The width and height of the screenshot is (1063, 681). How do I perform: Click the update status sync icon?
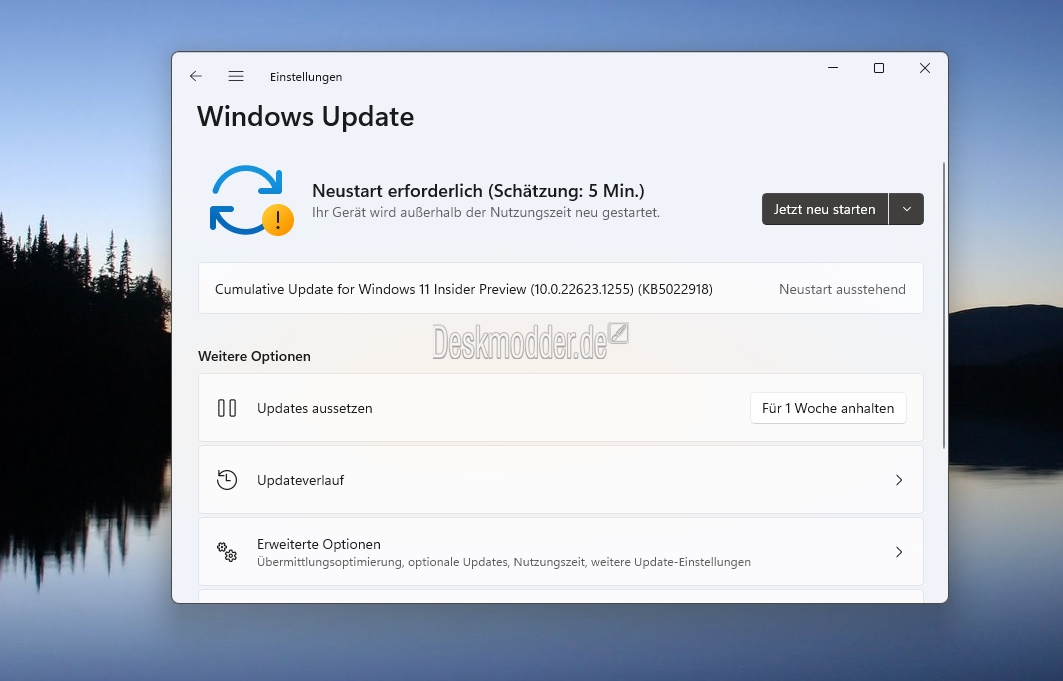point(252,201)
